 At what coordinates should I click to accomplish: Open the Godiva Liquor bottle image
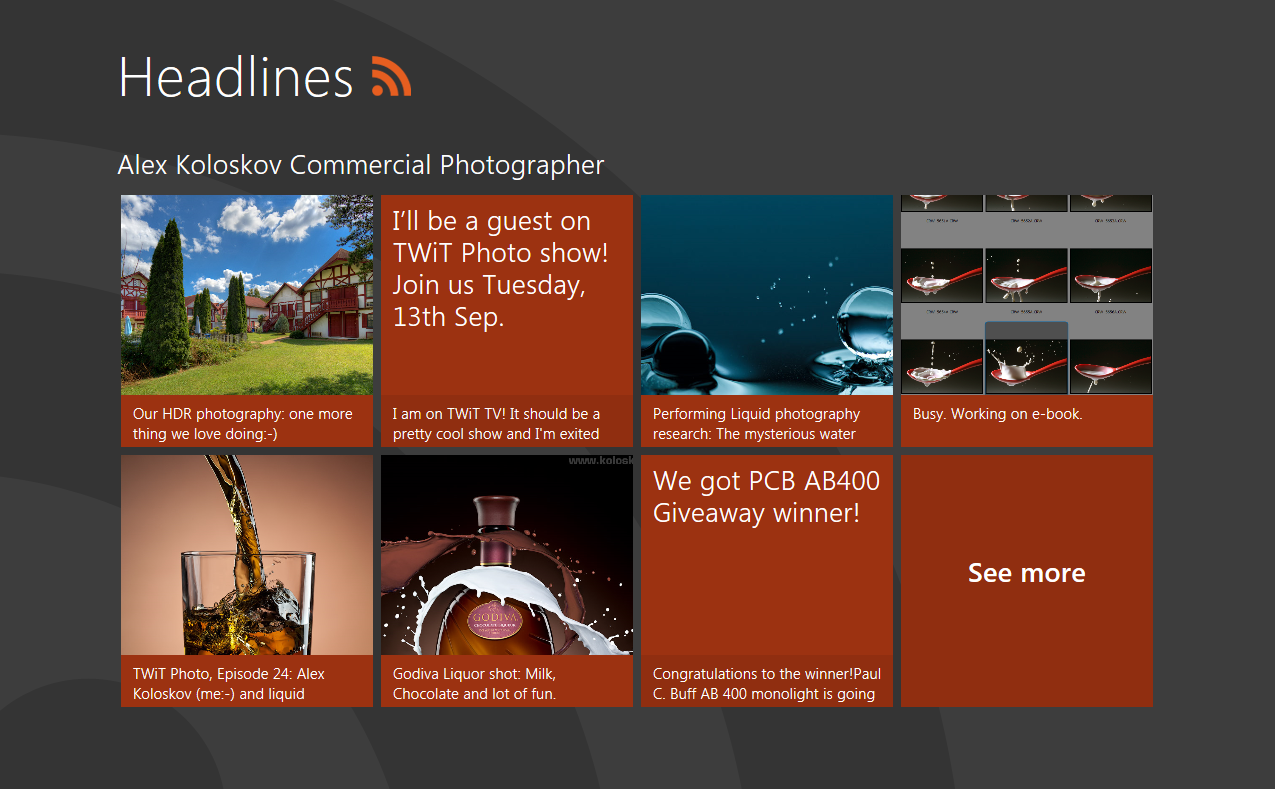[x=507, y=555]
